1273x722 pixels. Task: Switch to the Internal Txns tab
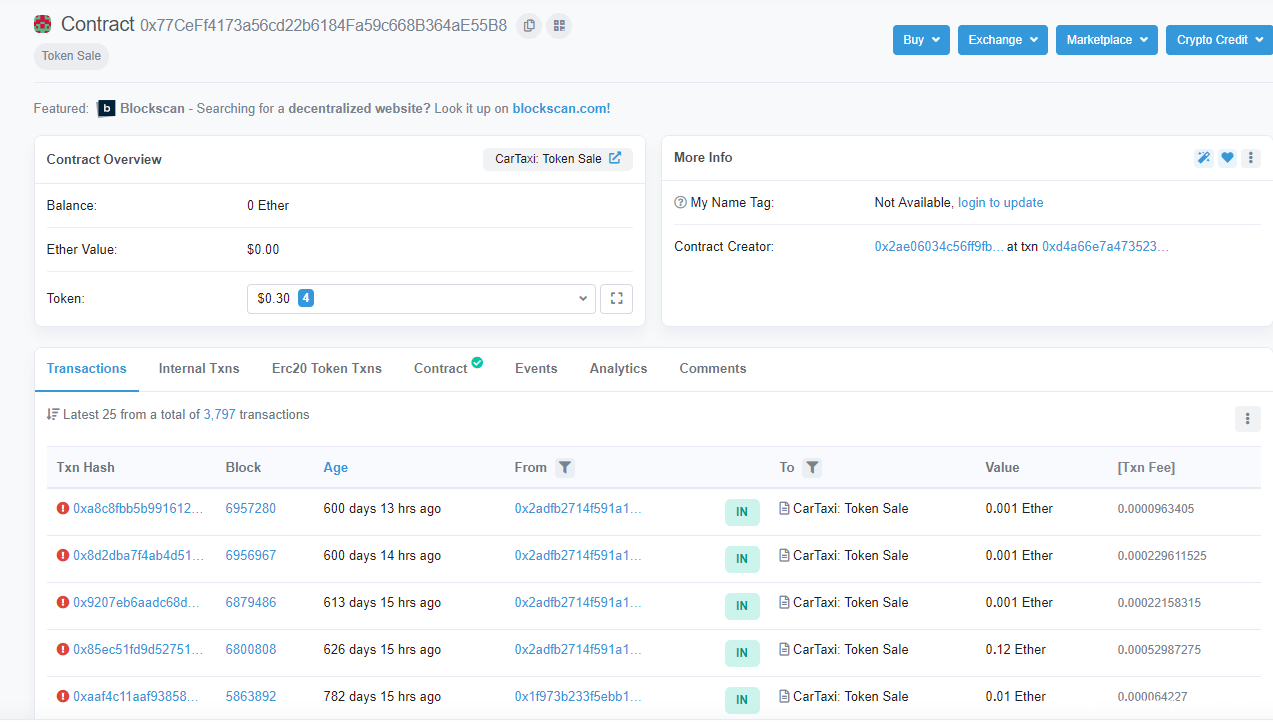click(199, 368)
